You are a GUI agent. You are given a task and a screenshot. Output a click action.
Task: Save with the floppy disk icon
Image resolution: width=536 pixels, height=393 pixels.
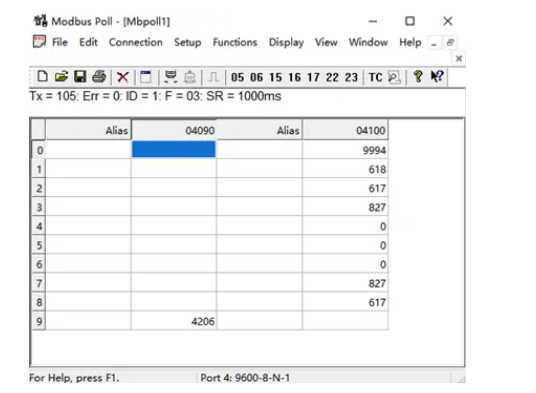80,77
